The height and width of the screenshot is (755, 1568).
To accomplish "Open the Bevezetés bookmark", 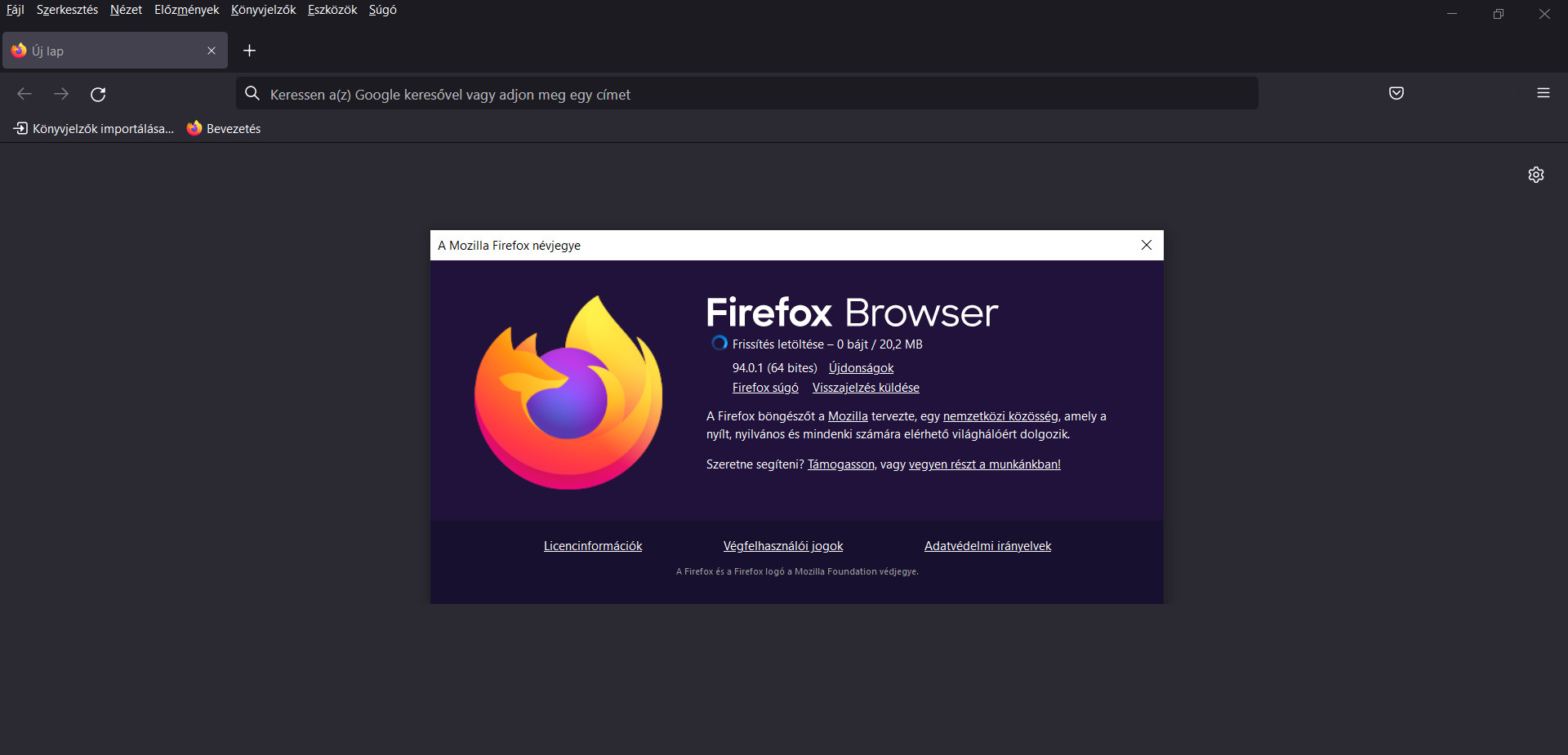I will pyautogui.click(x=224, y=129).
